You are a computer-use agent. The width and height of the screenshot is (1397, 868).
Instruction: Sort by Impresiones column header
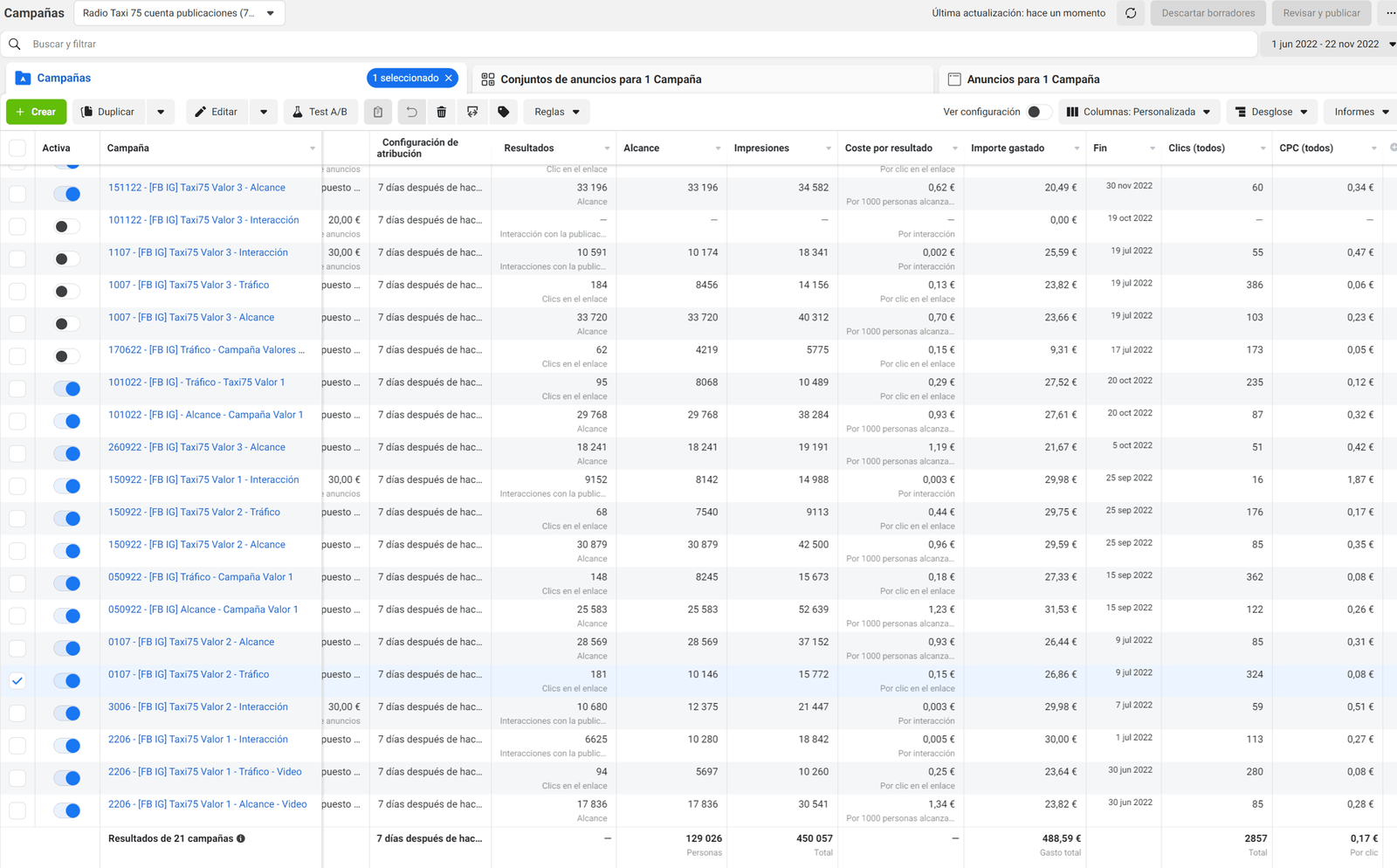pyautogui.click(x=761, y=148)
